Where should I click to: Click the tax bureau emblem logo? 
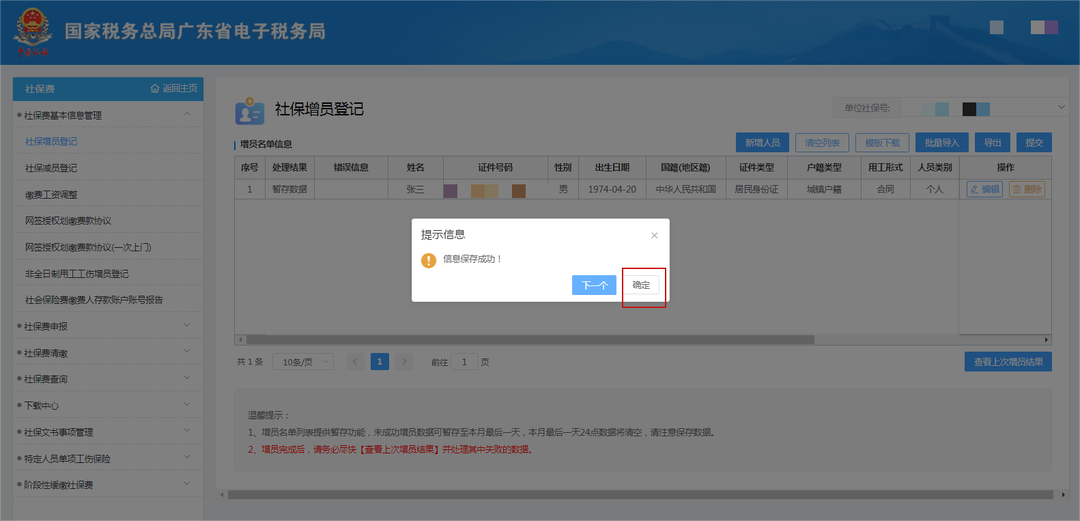point(32,32)
